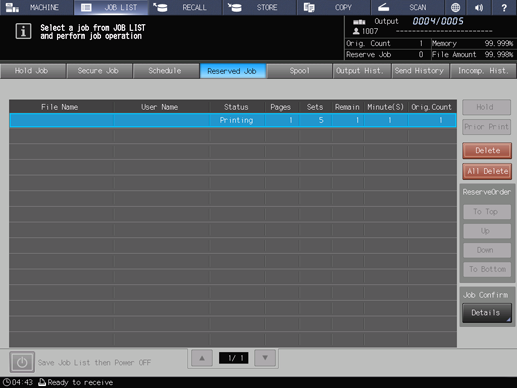Click the globe language icon
This screenshot has height=388, width=517.
click(455, 7)
